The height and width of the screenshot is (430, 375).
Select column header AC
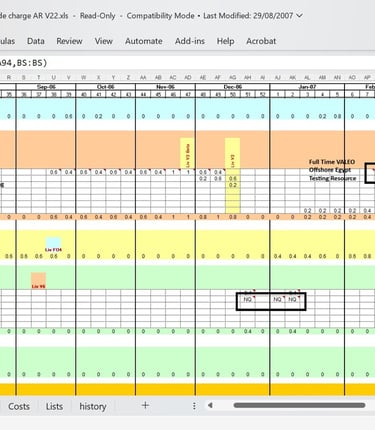pyautogui.click(x=173, y=77)
